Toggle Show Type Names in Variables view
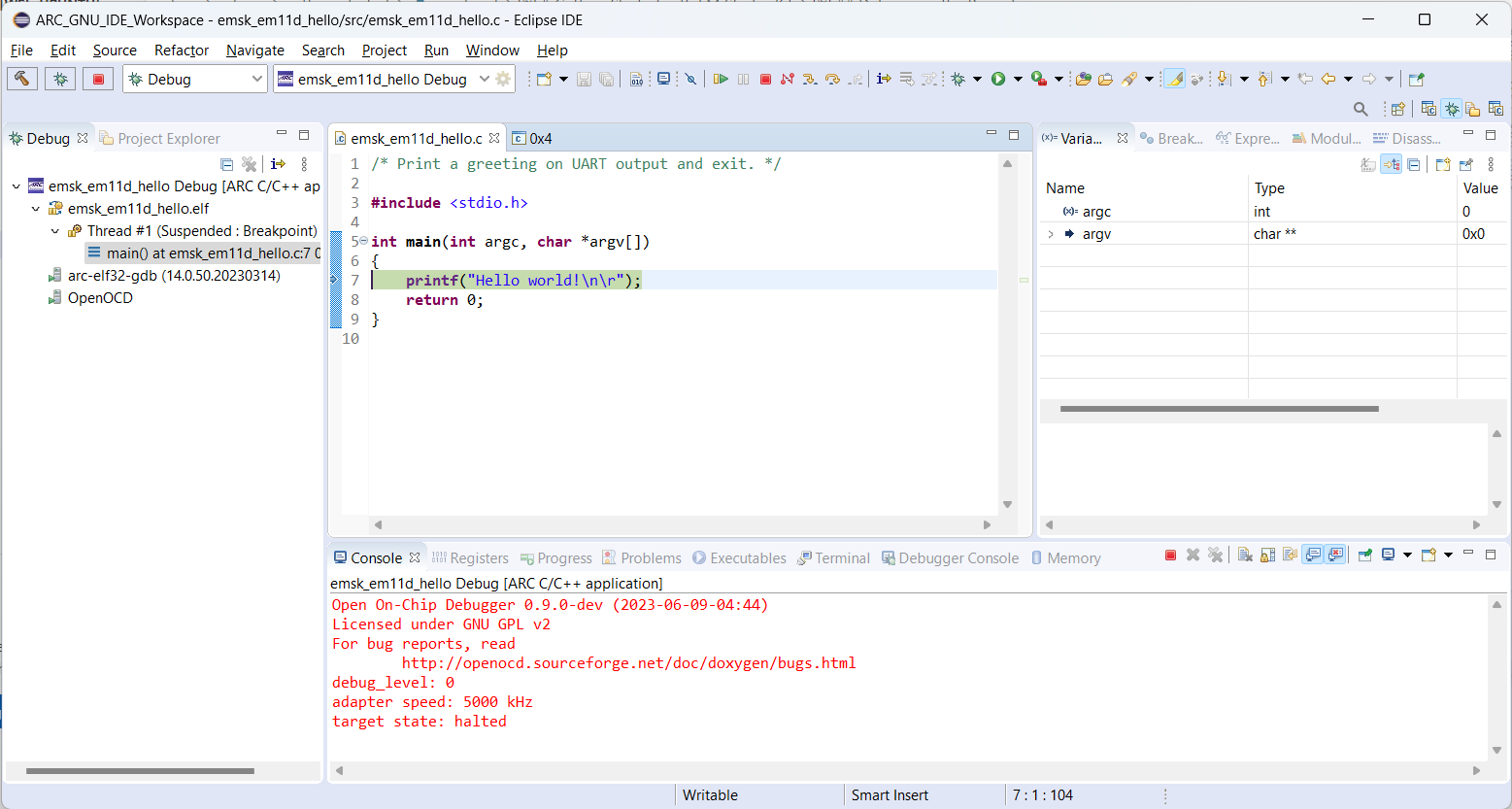Image resolution: width=1512 pixels, height=809 pixels. (x=1368, y=164)
